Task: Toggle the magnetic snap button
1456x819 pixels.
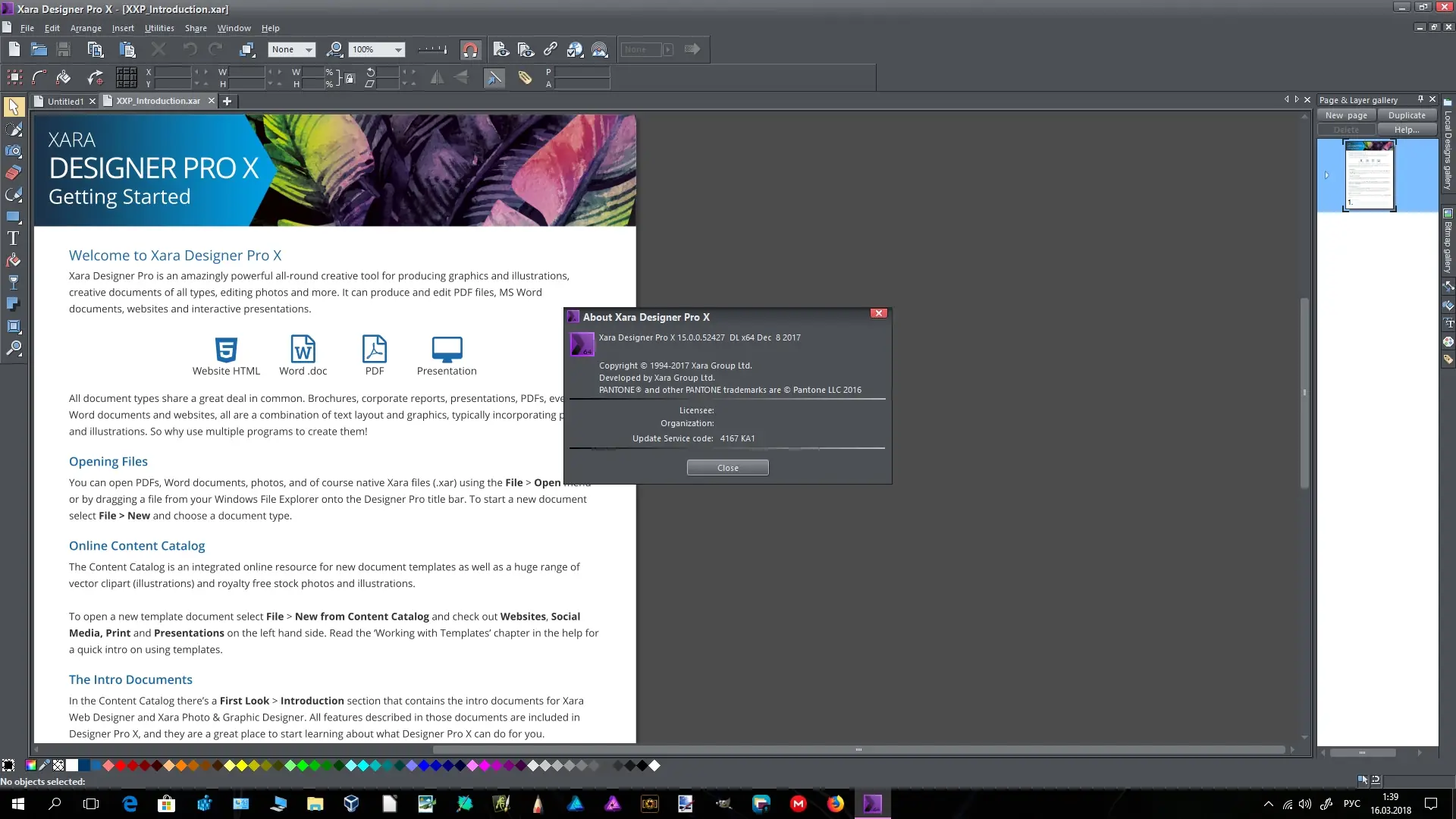Action: (x=470, y=50)
